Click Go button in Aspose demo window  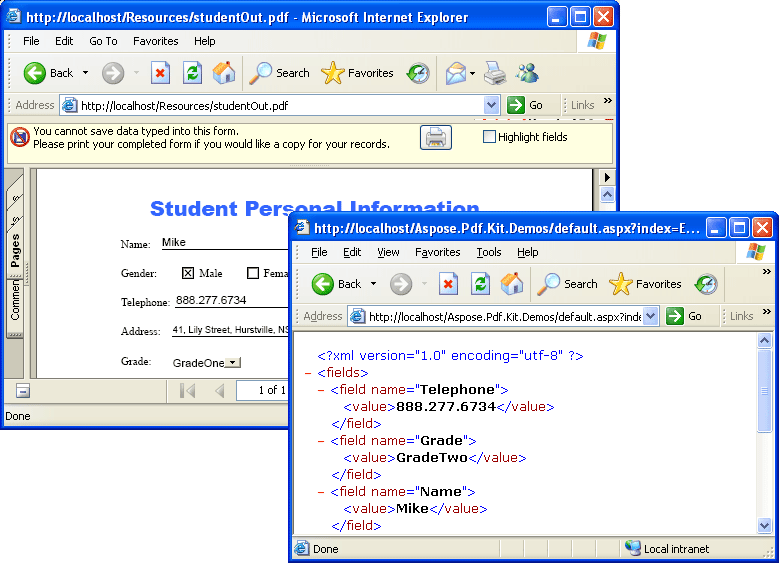coord(684,316)
